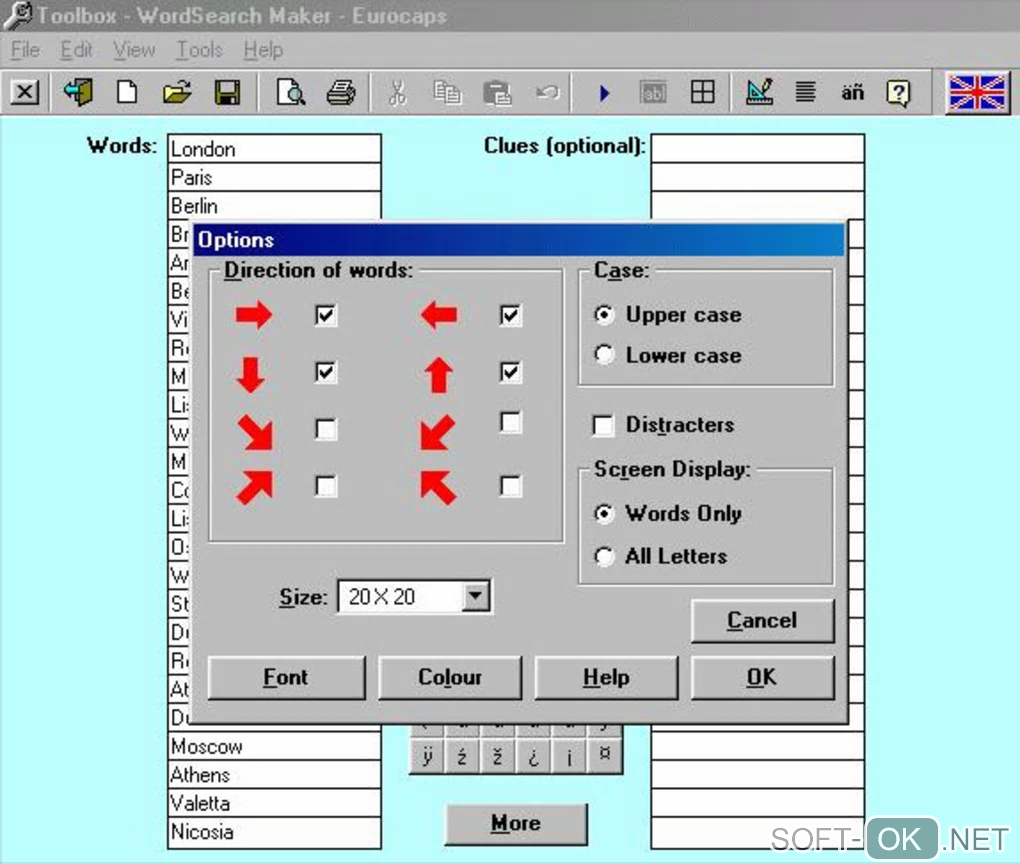
Task: Click the Nicosia word field
Action: pyautogui.click(x=275, y=832)
